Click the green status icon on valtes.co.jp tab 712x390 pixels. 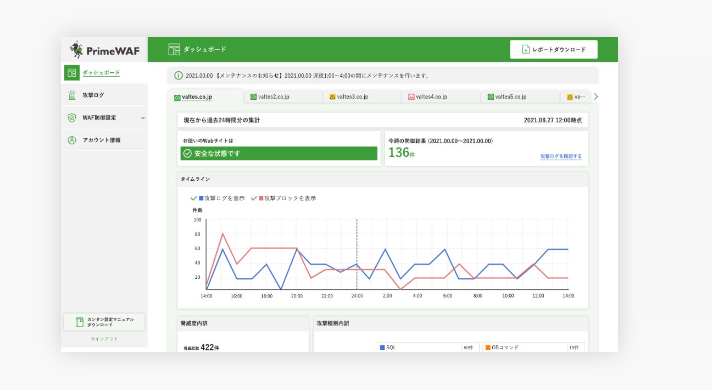(177, 98)
